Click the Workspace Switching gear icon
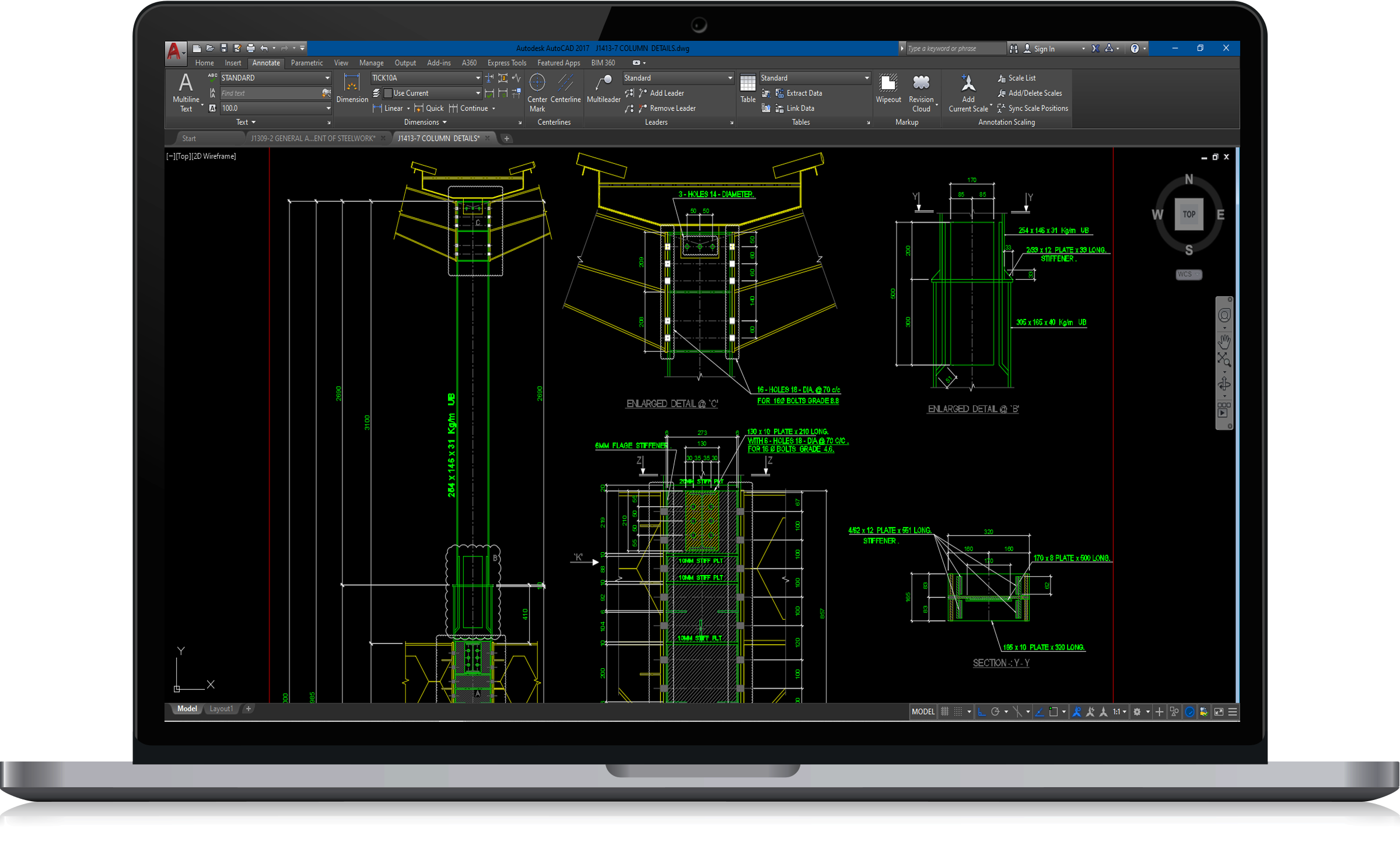Screen dimensions: 1400x842 coord(1137,712)
